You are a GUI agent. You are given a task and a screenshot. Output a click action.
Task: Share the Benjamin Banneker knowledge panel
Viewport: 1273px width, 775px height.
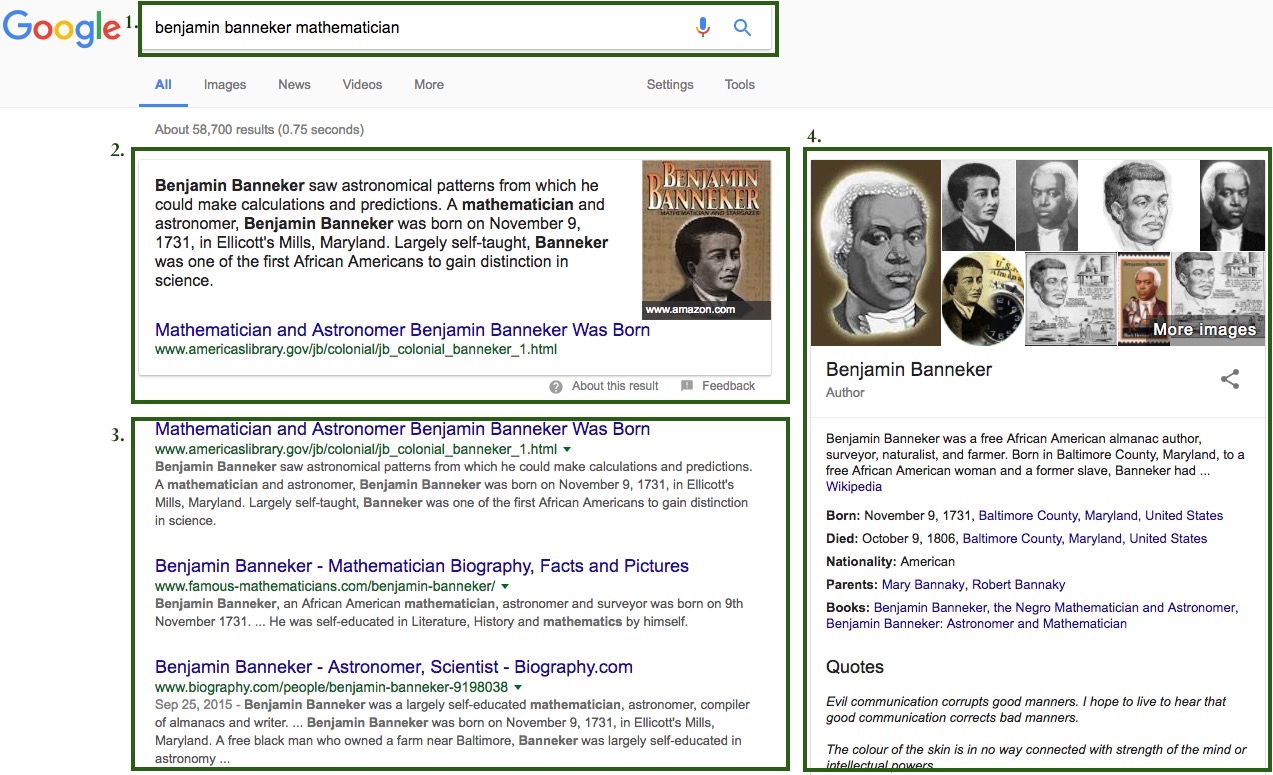1230,379
